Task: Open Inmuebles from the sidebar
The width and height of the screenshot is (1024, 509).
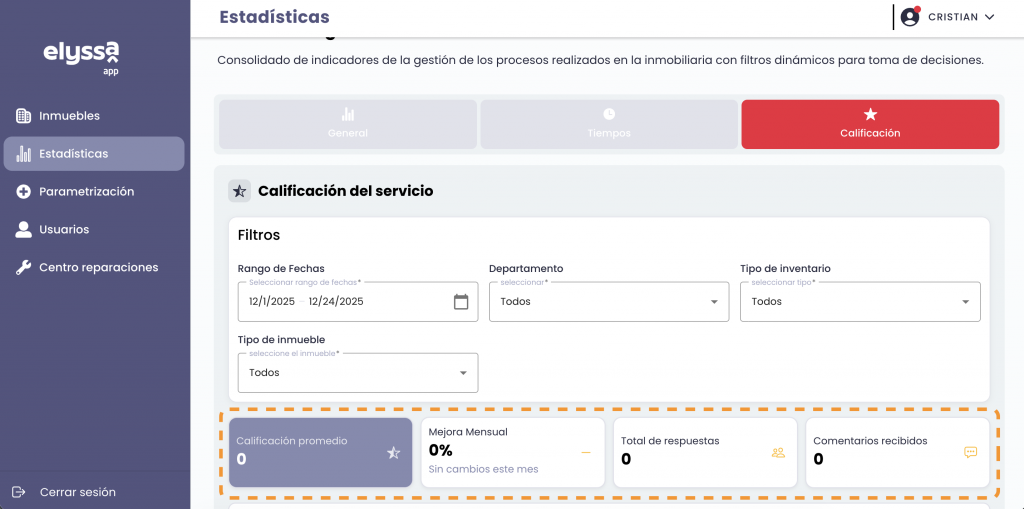Action: pyautogui.click(x=69, y=116)
